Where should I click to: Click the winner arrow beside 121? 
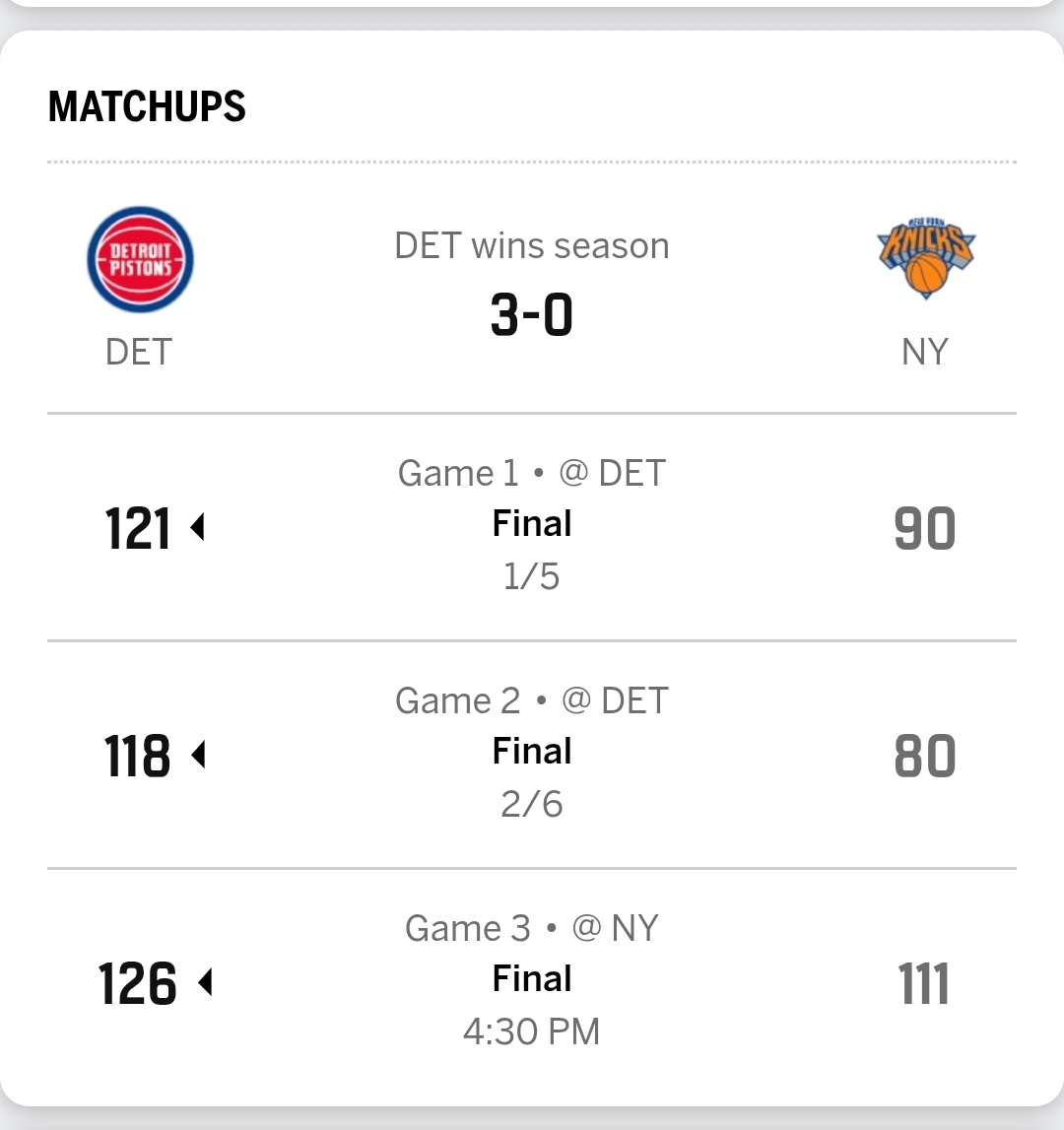pyautogui.click(x=197, y=529)
